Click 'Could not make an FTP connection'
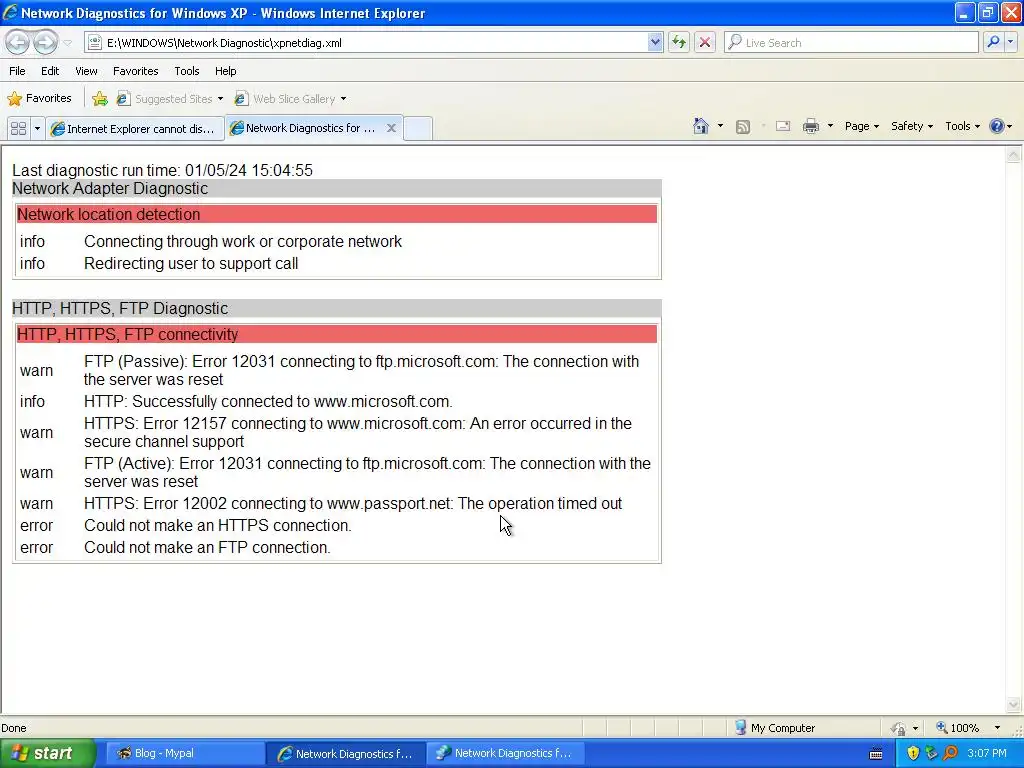The image size is (1024, 768). tap(207, 548)
